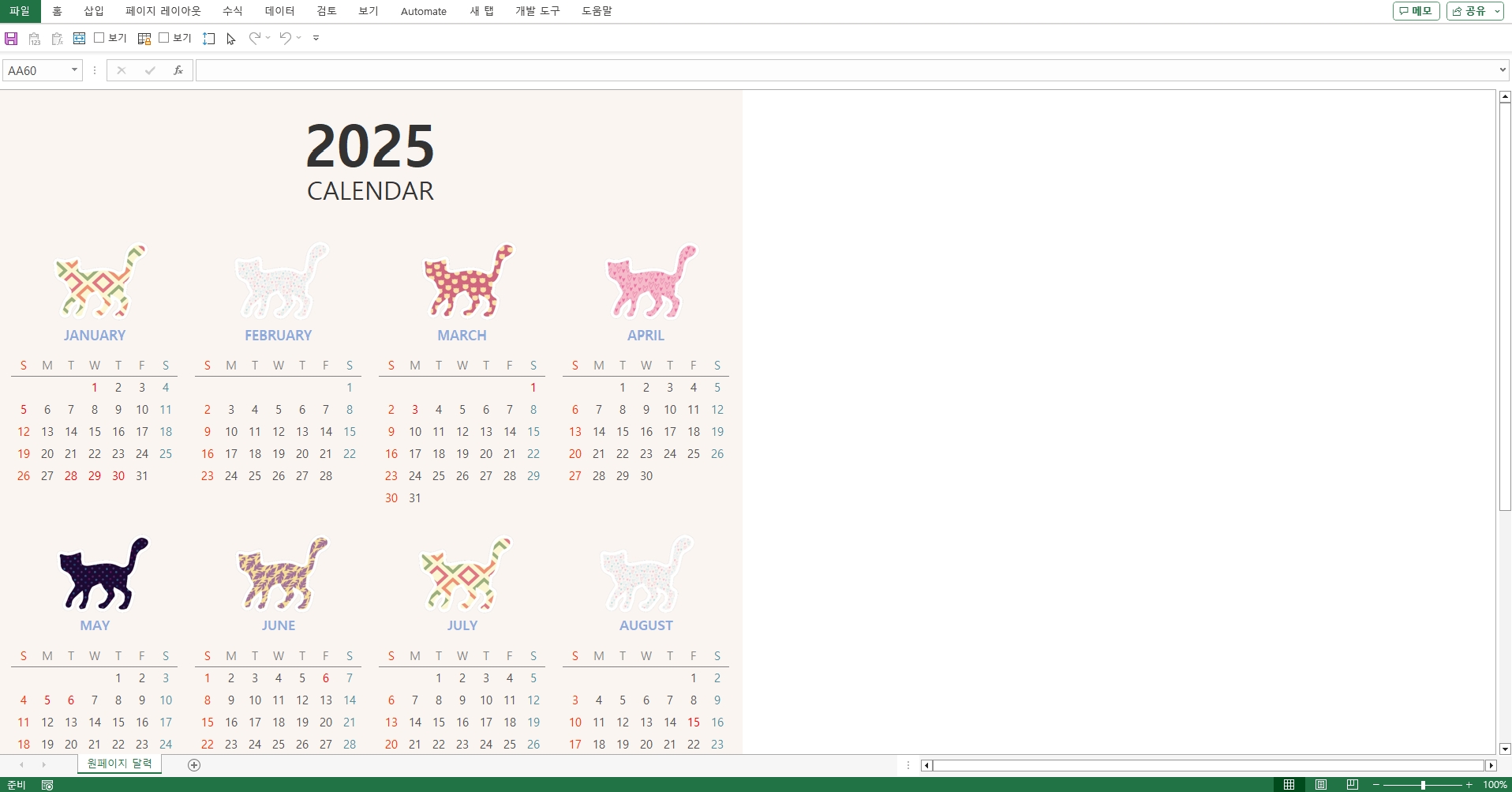Click the Paste Values (123) clipboard icon
The height and width of the screenshot is (792, 1512).
tap(34, 39)
